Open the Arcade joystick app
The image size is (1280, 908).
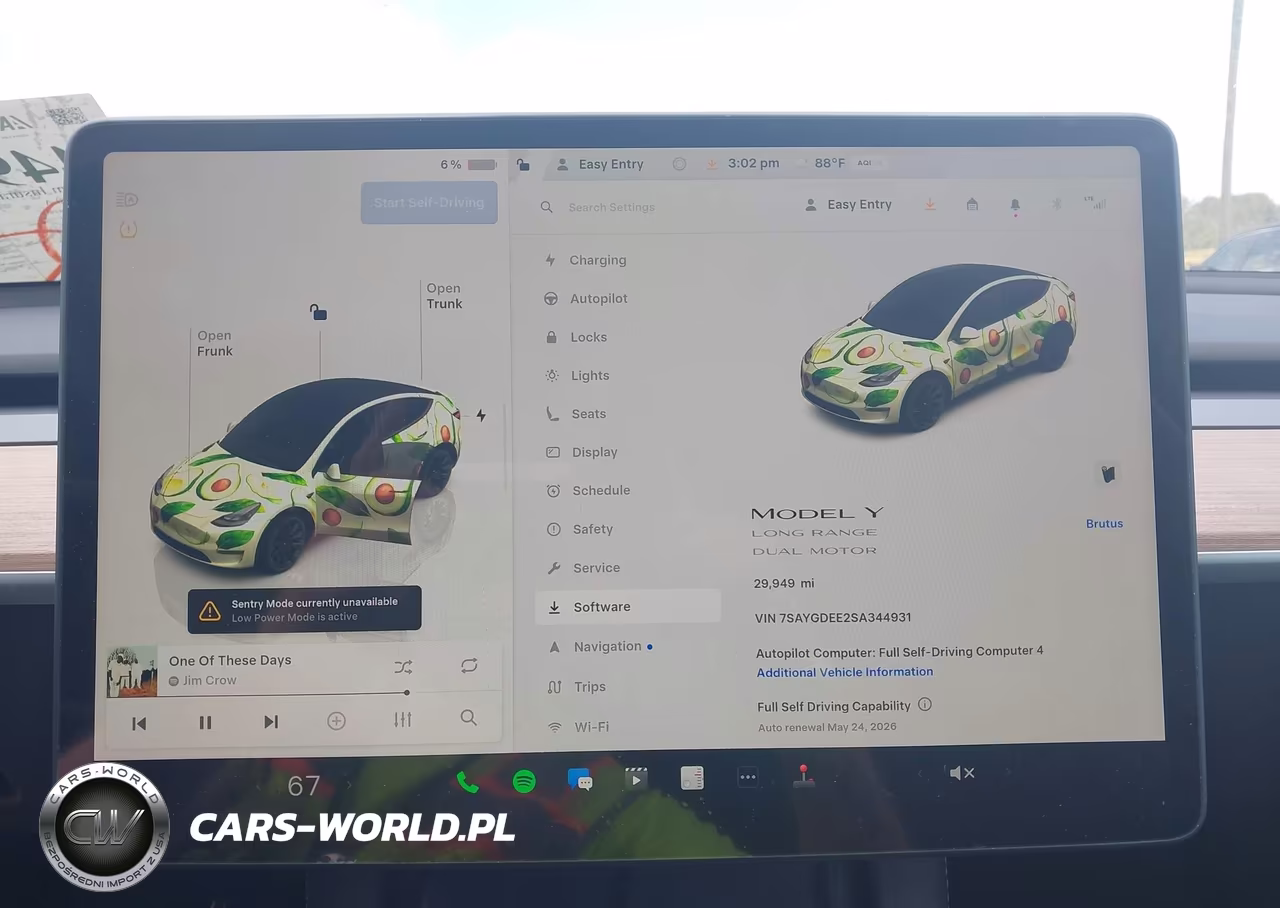coord(803,776)
